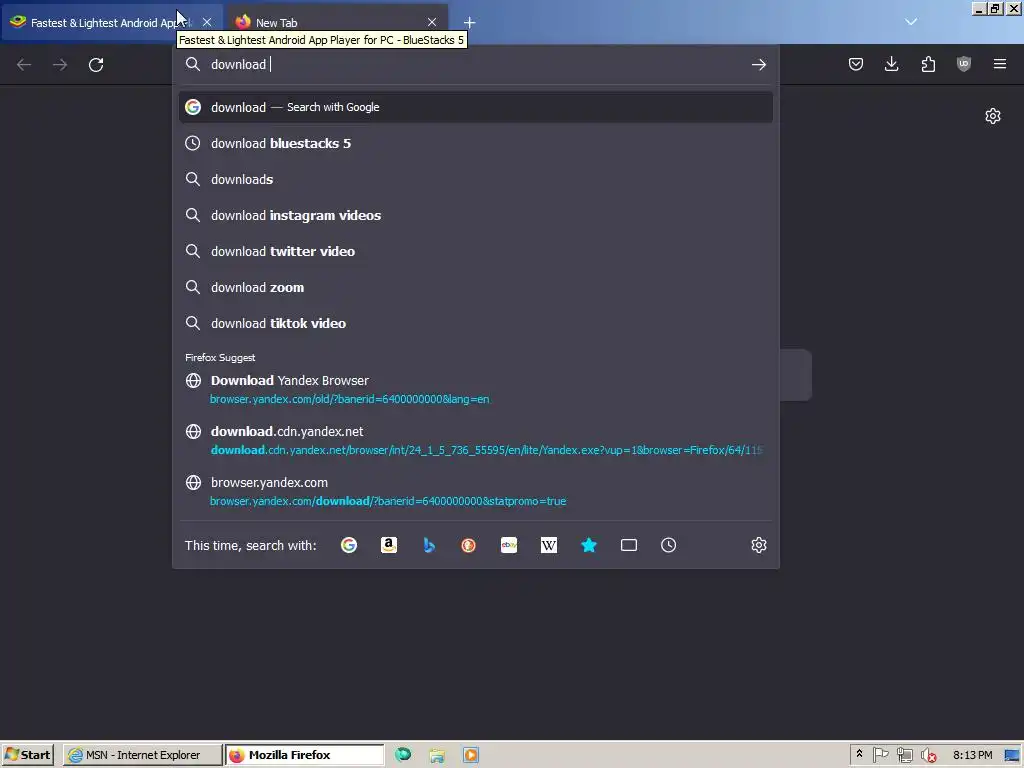
Task: Click the 8:13 PM clock
Action: click(x=972, y=755)
